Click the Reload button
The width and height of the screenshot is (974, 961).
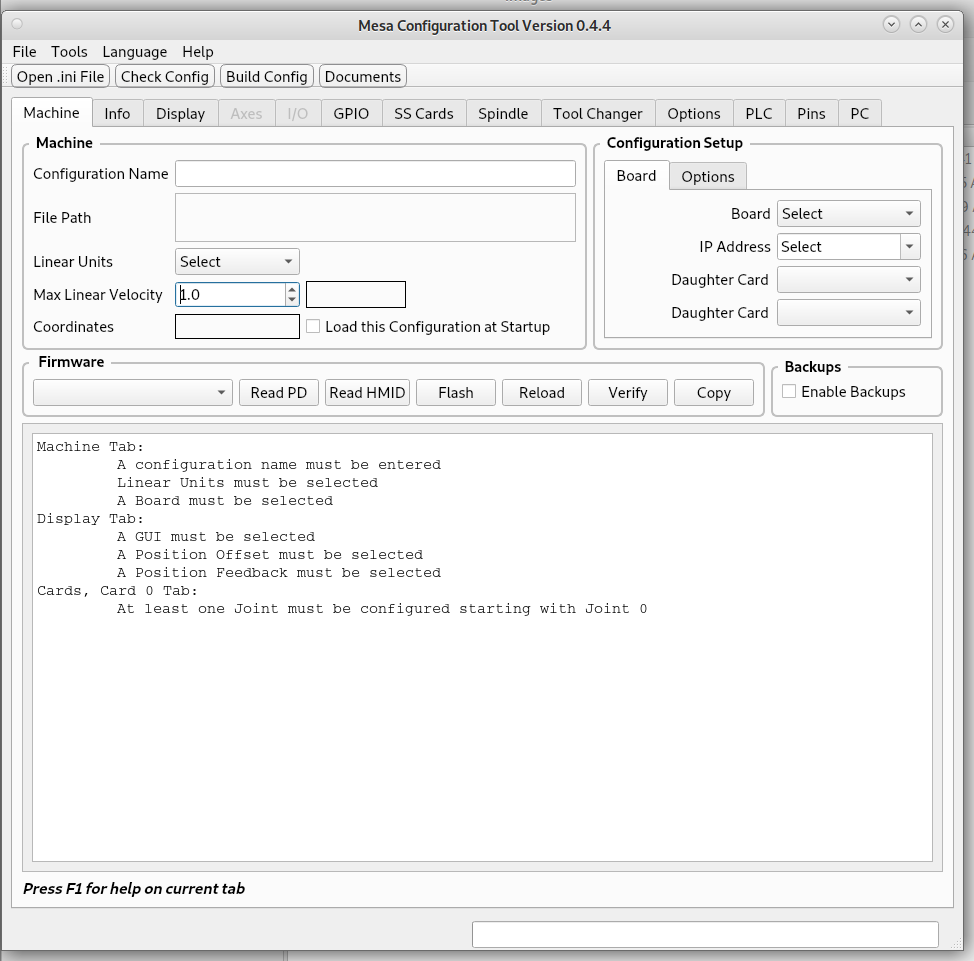[542, 393]
